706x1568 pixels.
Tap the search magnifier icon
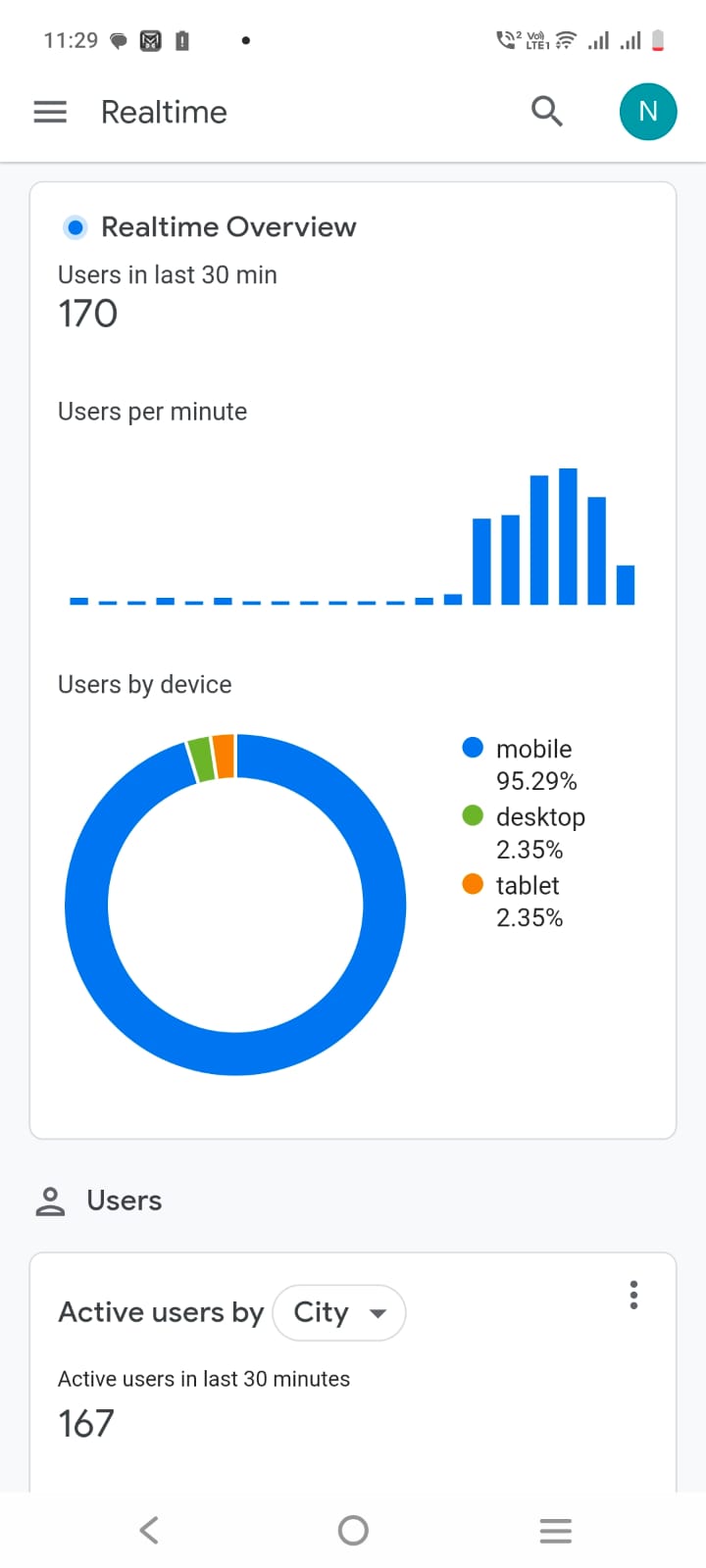(x=546, y=112)
